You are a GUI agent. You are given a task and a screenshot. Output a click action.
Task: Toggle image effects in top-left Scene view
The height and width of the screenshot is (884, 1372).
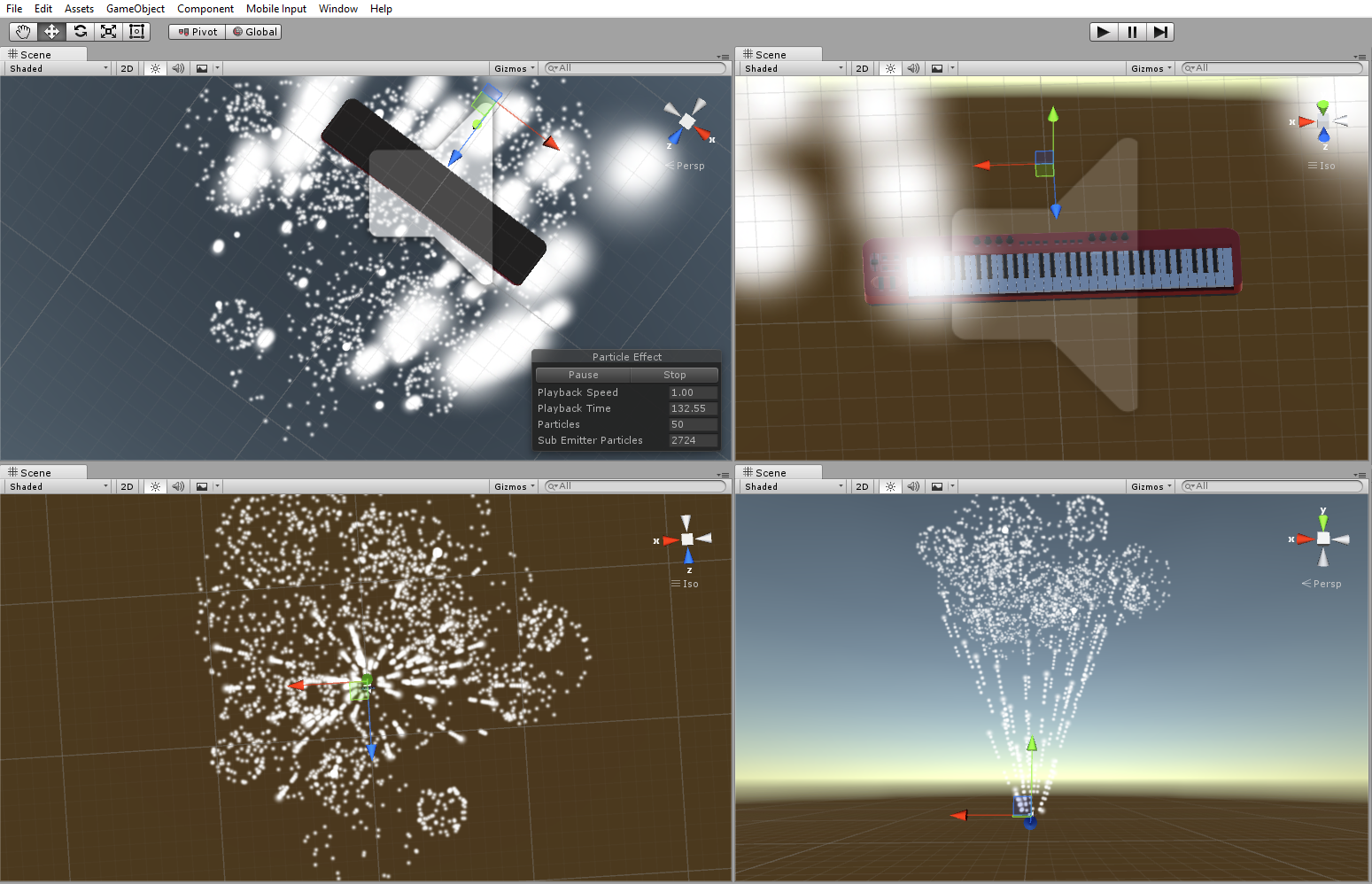coord(202,68)
